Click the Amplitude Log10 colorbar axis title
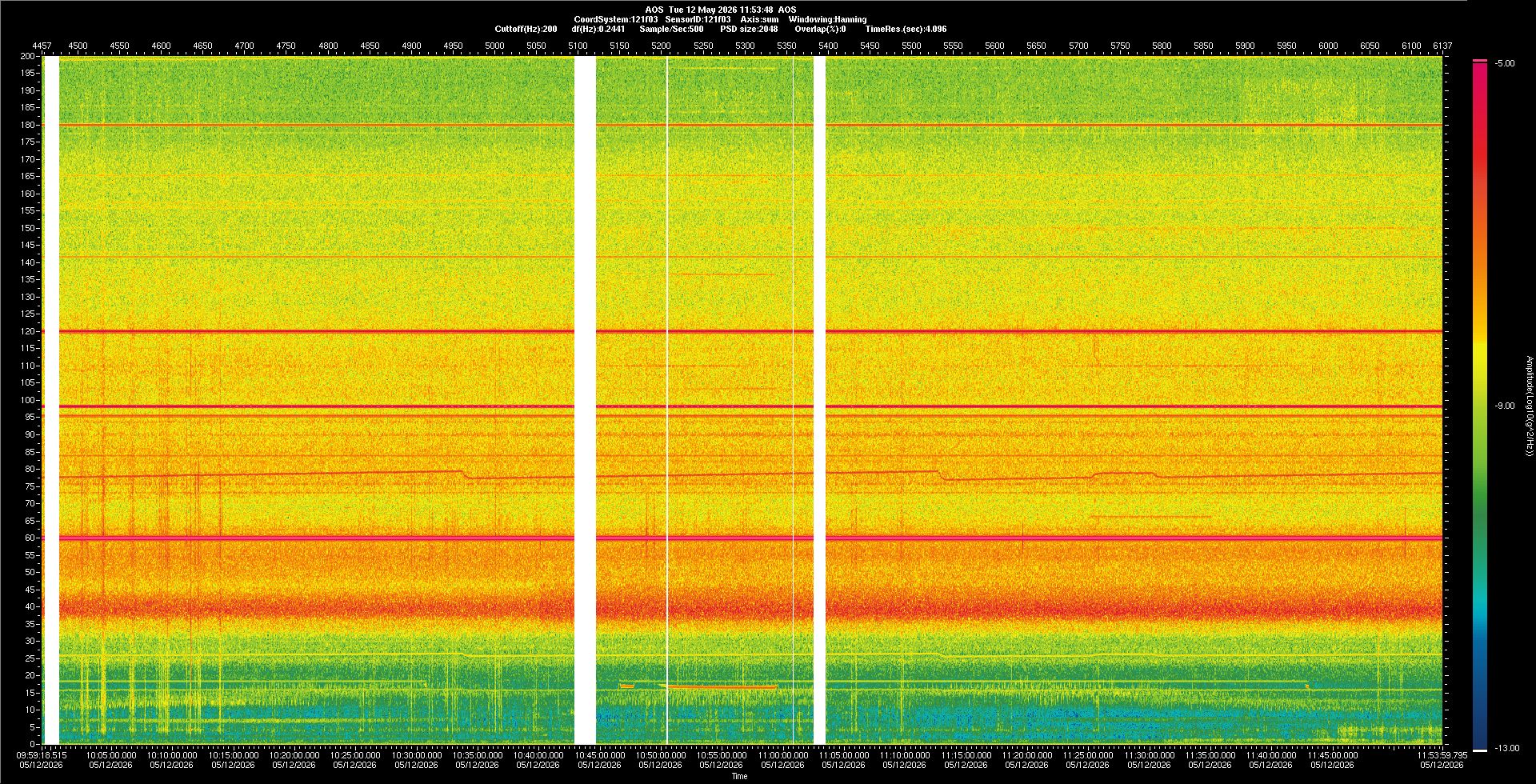 coord(1529,406)
